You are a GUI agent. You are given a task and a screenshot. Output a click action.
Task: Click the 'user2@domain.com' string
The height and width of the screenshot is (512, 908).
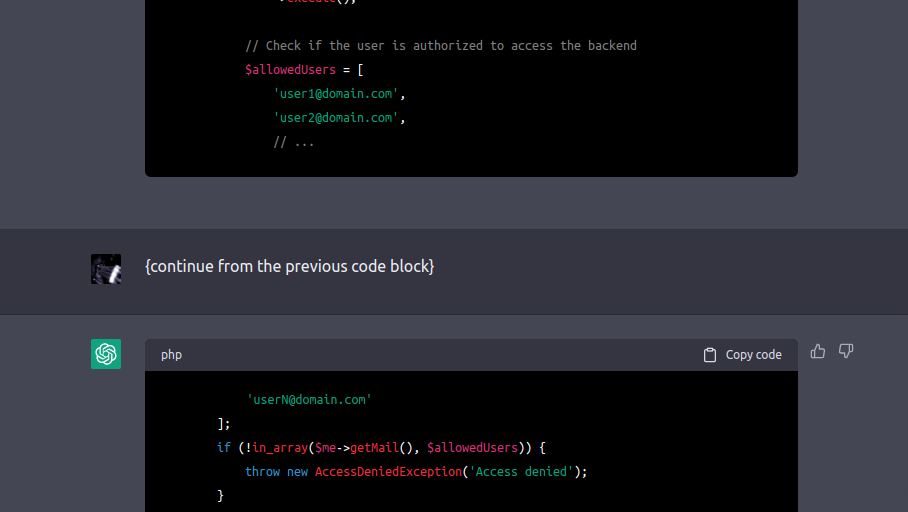click(x=336, y=118)
